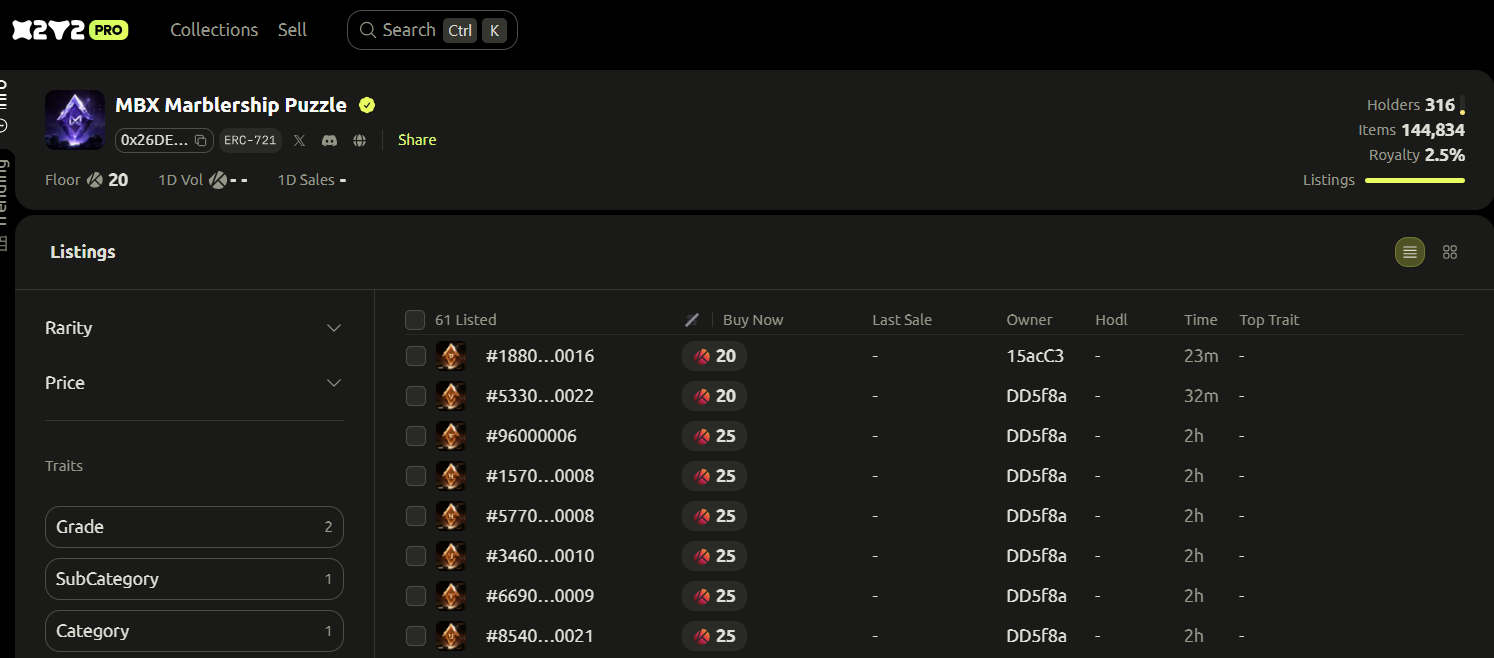Open the Trending side tab

(x=3, y=205)
